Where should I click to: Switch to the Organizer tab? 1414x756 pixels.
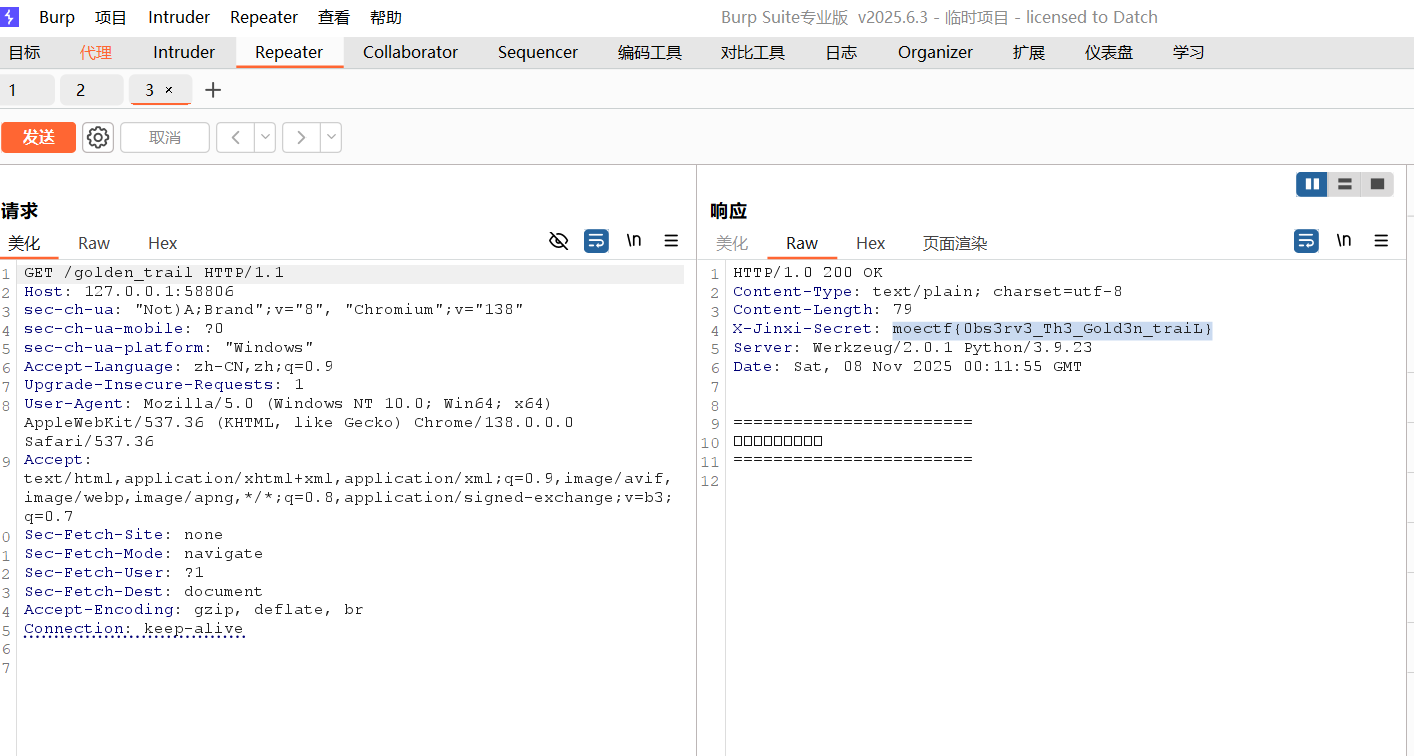pyautogui.click(x=935, y=52)
